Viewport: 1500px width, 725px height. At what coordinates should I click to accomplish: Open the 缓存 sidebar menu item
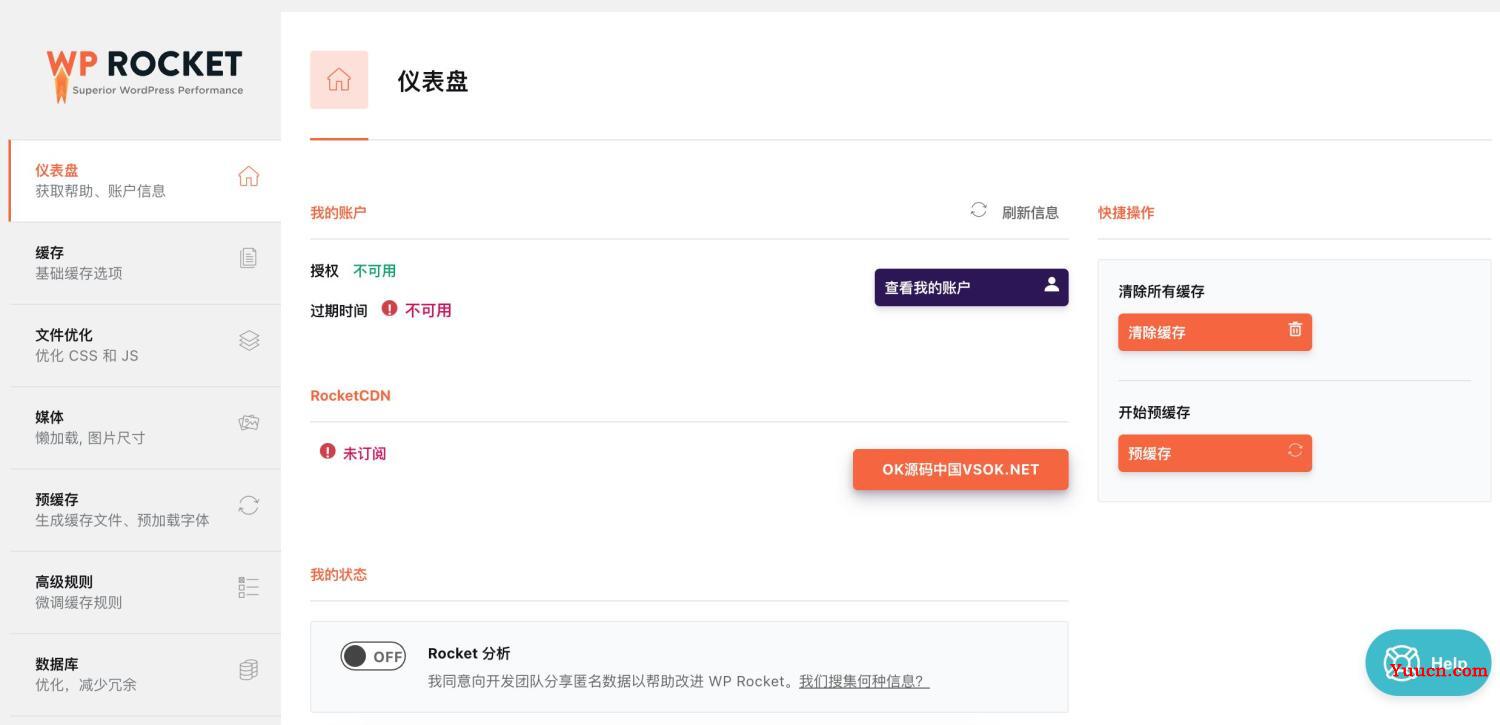(x=145, y=263)
